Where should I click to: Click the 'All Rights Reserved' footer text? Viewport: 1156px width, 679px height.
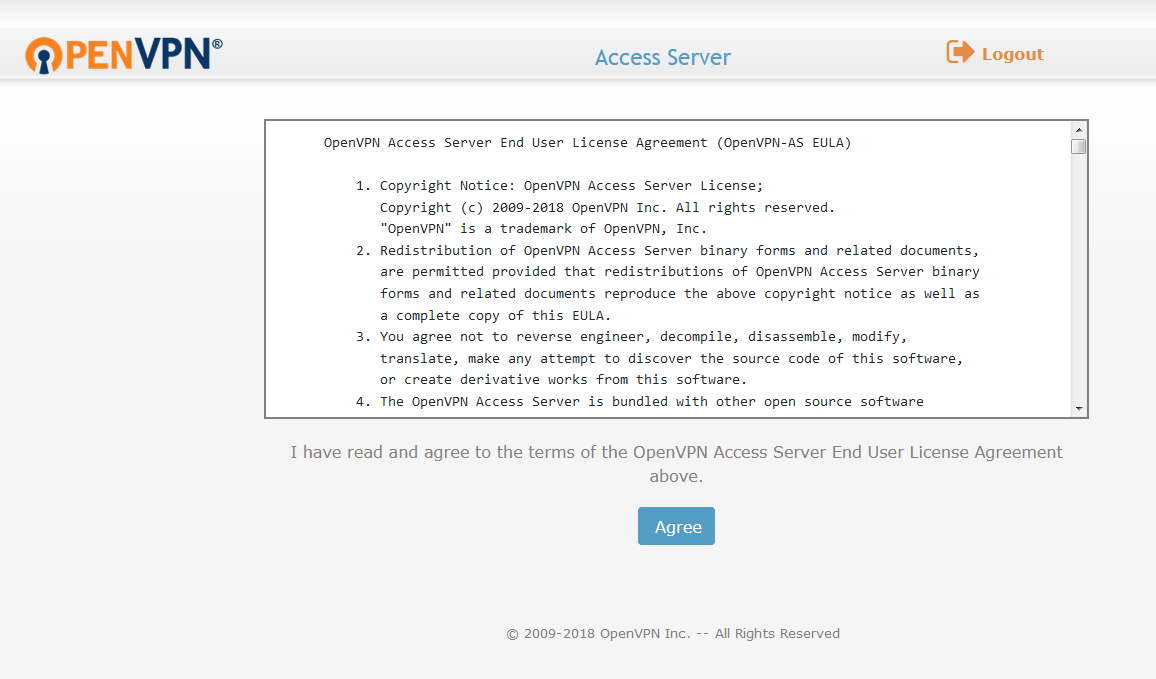(777, 633)
